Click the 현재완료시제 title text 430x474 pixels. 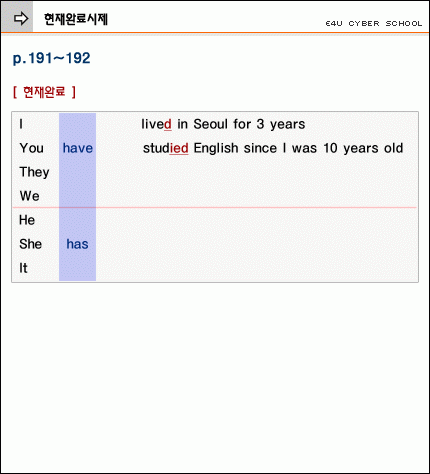tap(76, 19)
